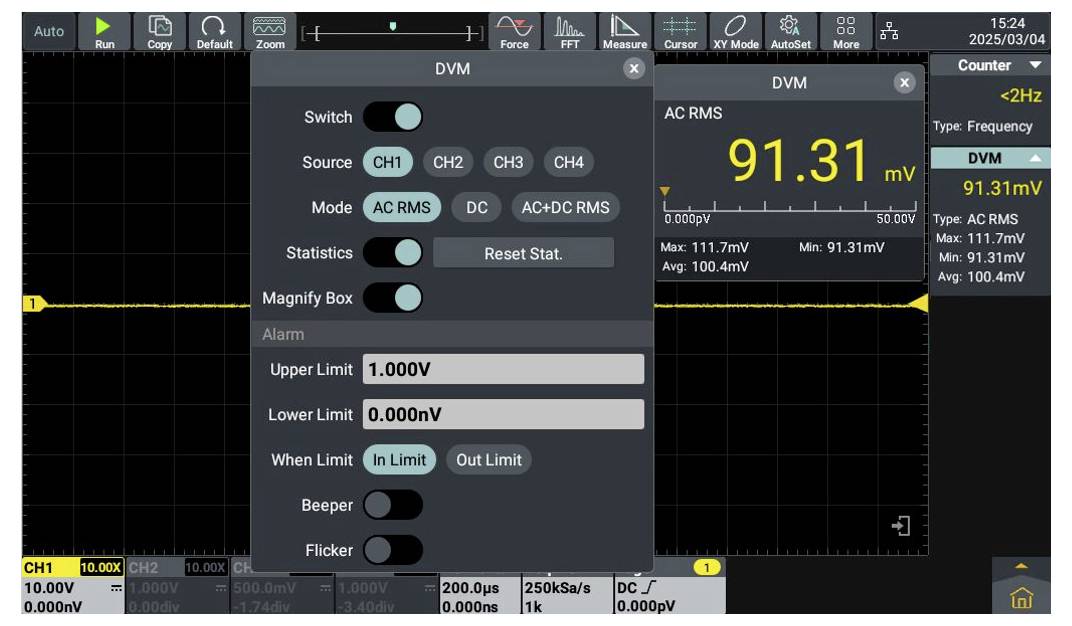Select CH2 as DVM source
1072x626 pixels.
tap(447, 162)
